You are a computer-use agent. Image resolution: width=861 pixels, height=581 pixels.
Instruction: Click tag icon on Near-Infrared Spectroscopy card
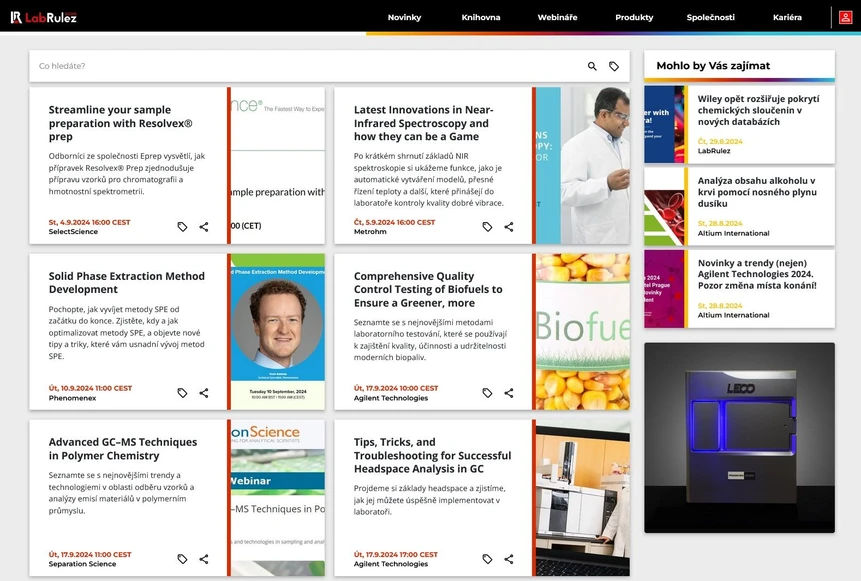coord(487,227)
